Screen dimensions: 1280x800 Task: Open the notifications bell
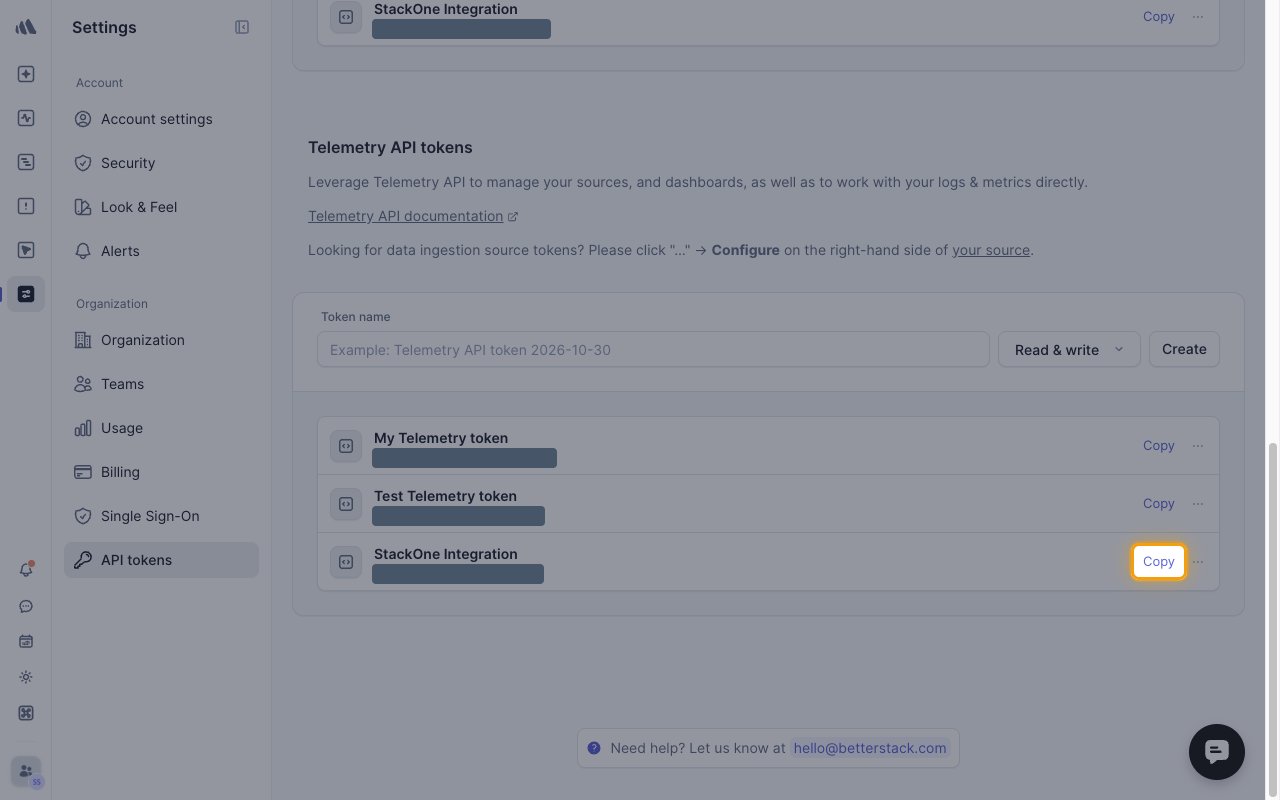coord(26,570)
